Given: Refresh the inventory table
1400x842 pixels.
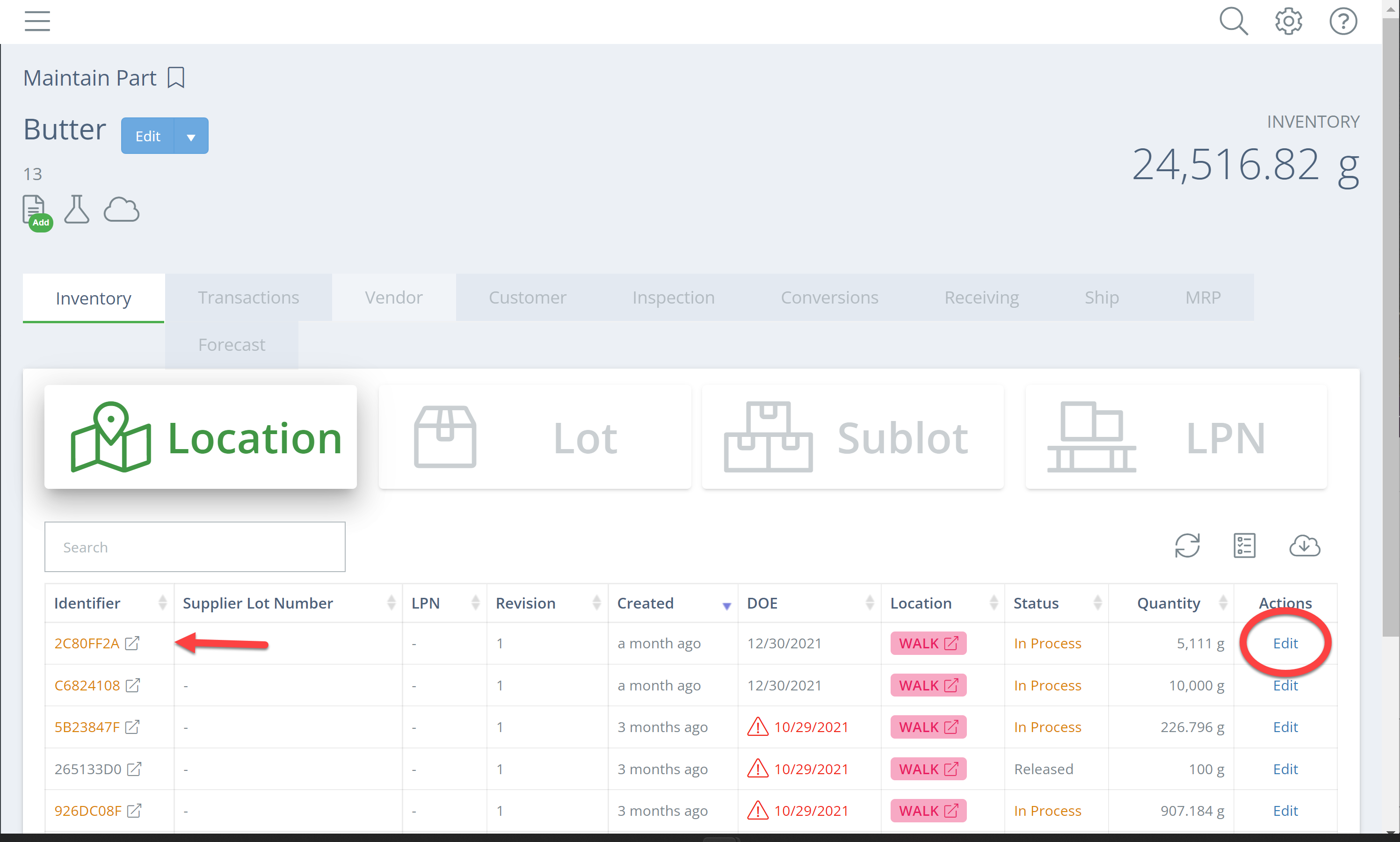Looking at the screenshot, I should (1187, 546).
